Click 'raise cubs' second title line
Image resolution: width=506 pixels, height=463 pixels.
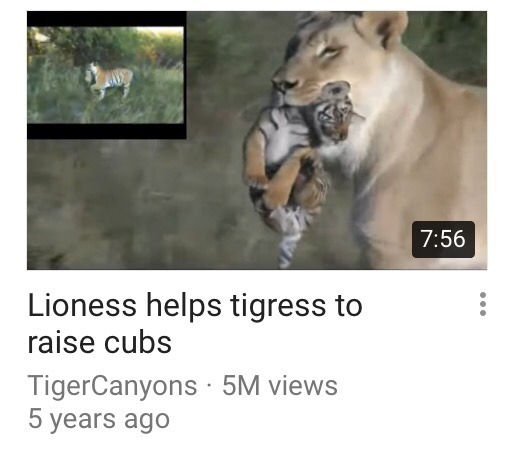[99, 342]
